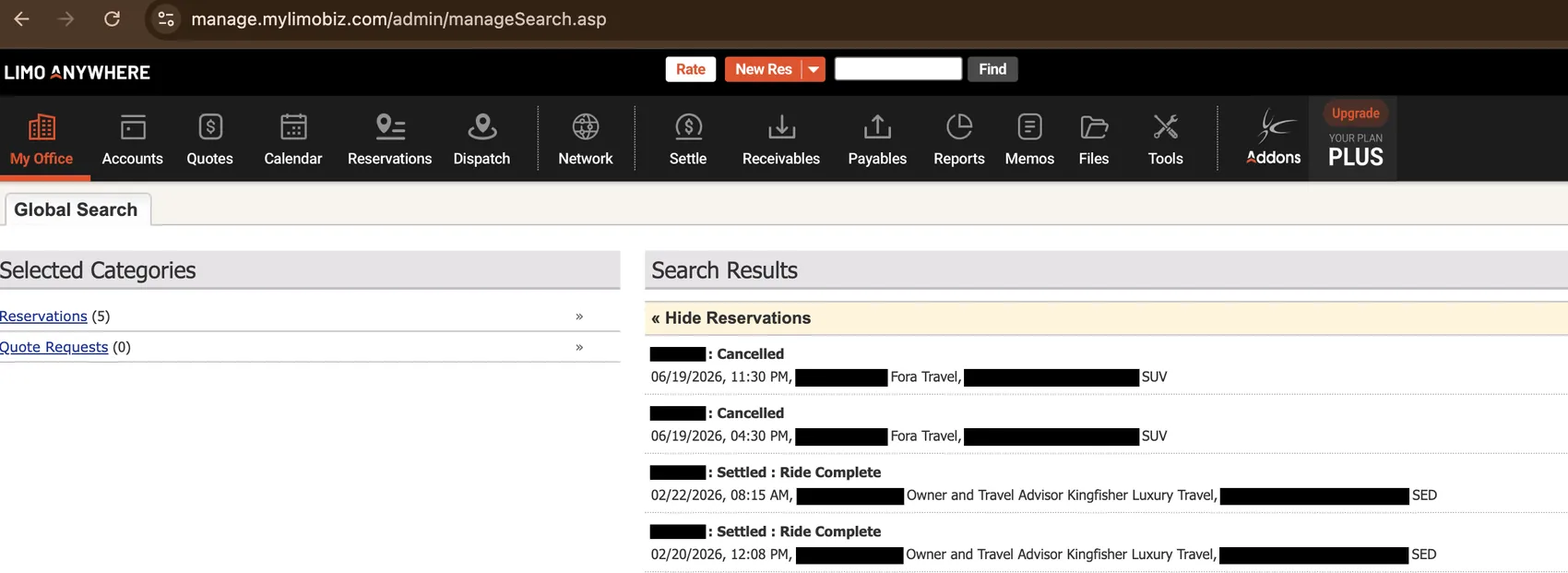Viewport: 1568px width, 573px height.
Task: Reload the page with refresh icon
Action: [112, 18]
